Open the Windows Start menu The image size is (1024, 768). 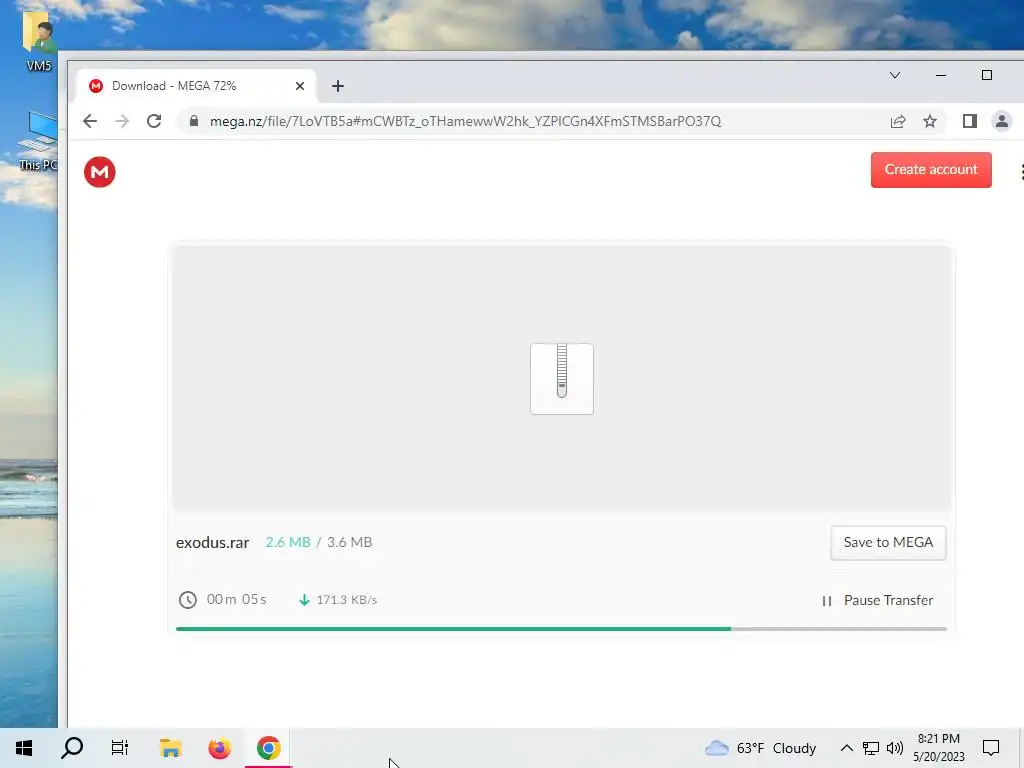click(x=24, y=748)
